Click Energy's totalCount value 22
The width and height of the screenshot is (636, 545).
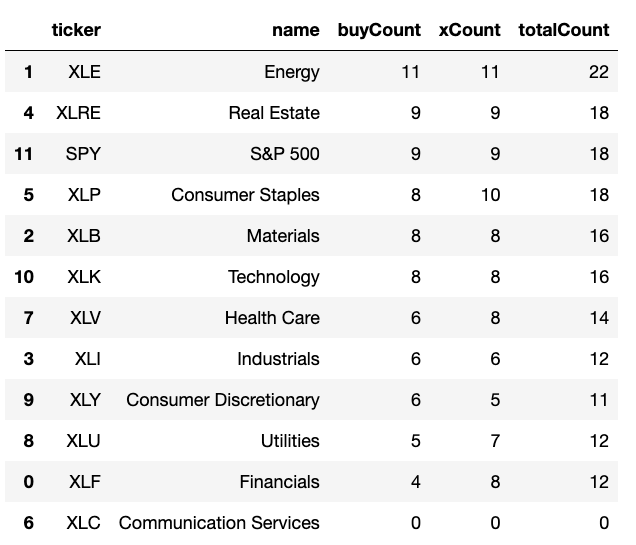(x=598, y=72)
